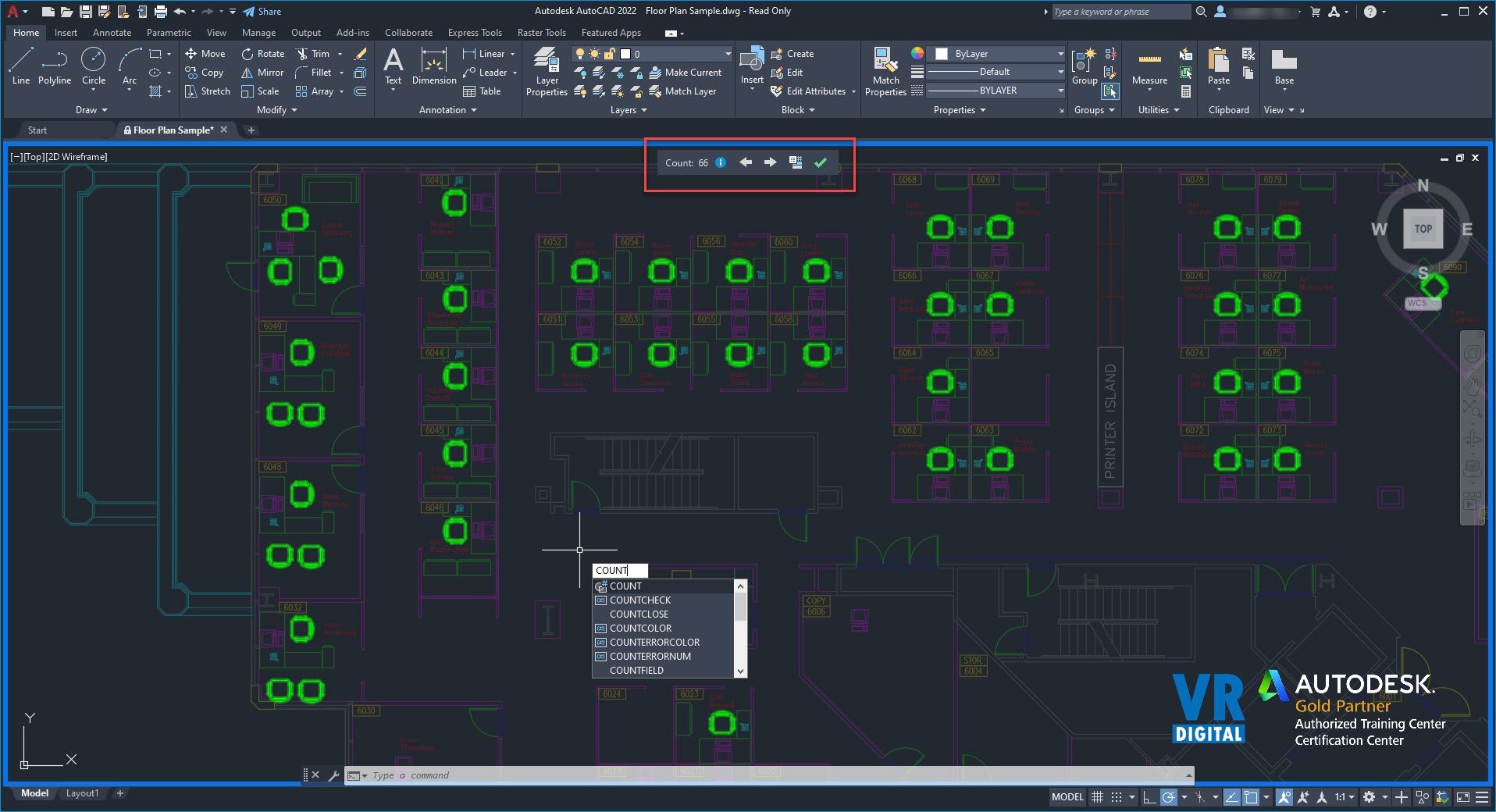Click the Group objects icon

tap(1085, 66)
